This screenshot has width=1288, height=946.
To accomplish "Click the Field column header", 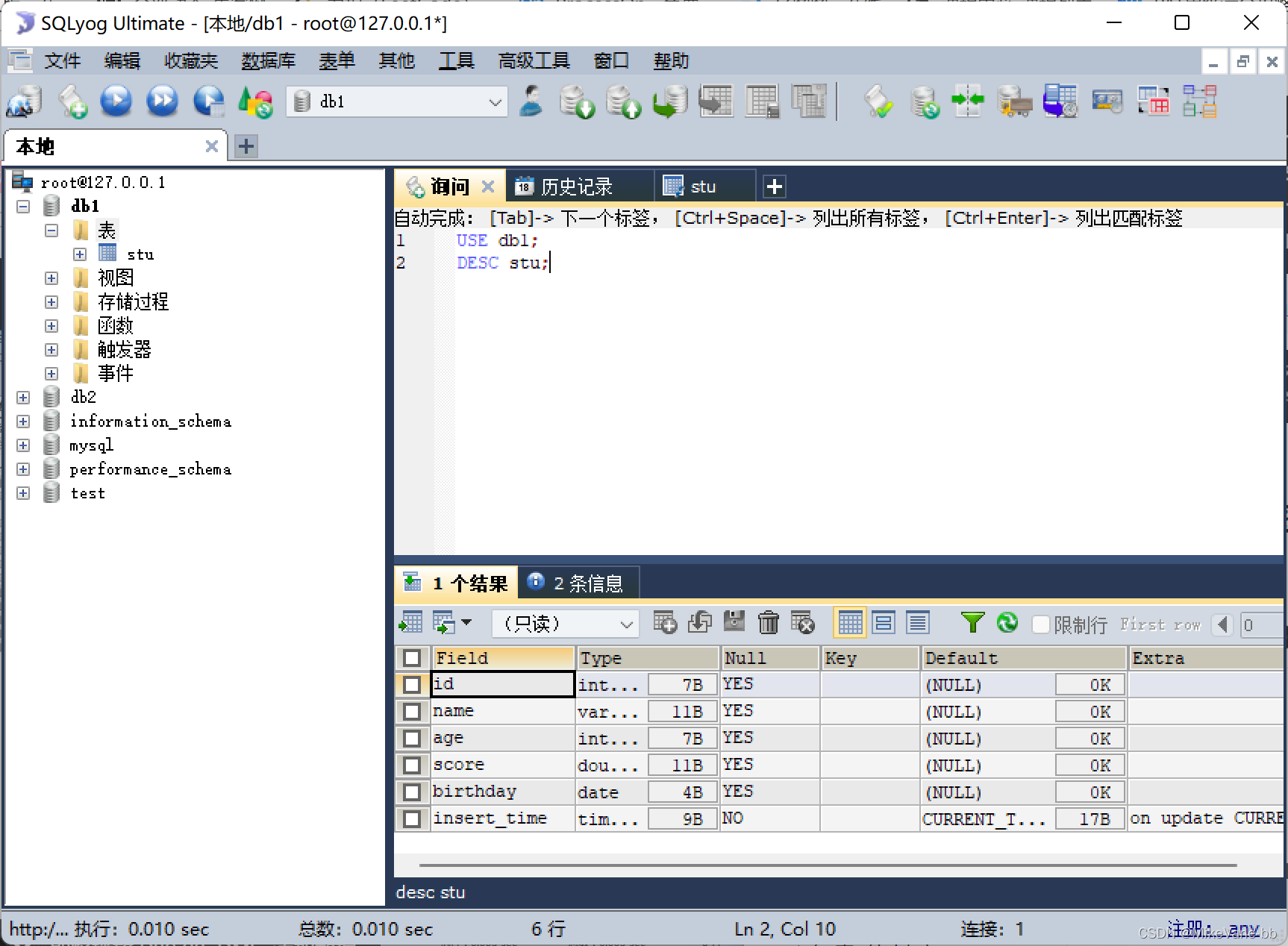I will coord(504,658).
